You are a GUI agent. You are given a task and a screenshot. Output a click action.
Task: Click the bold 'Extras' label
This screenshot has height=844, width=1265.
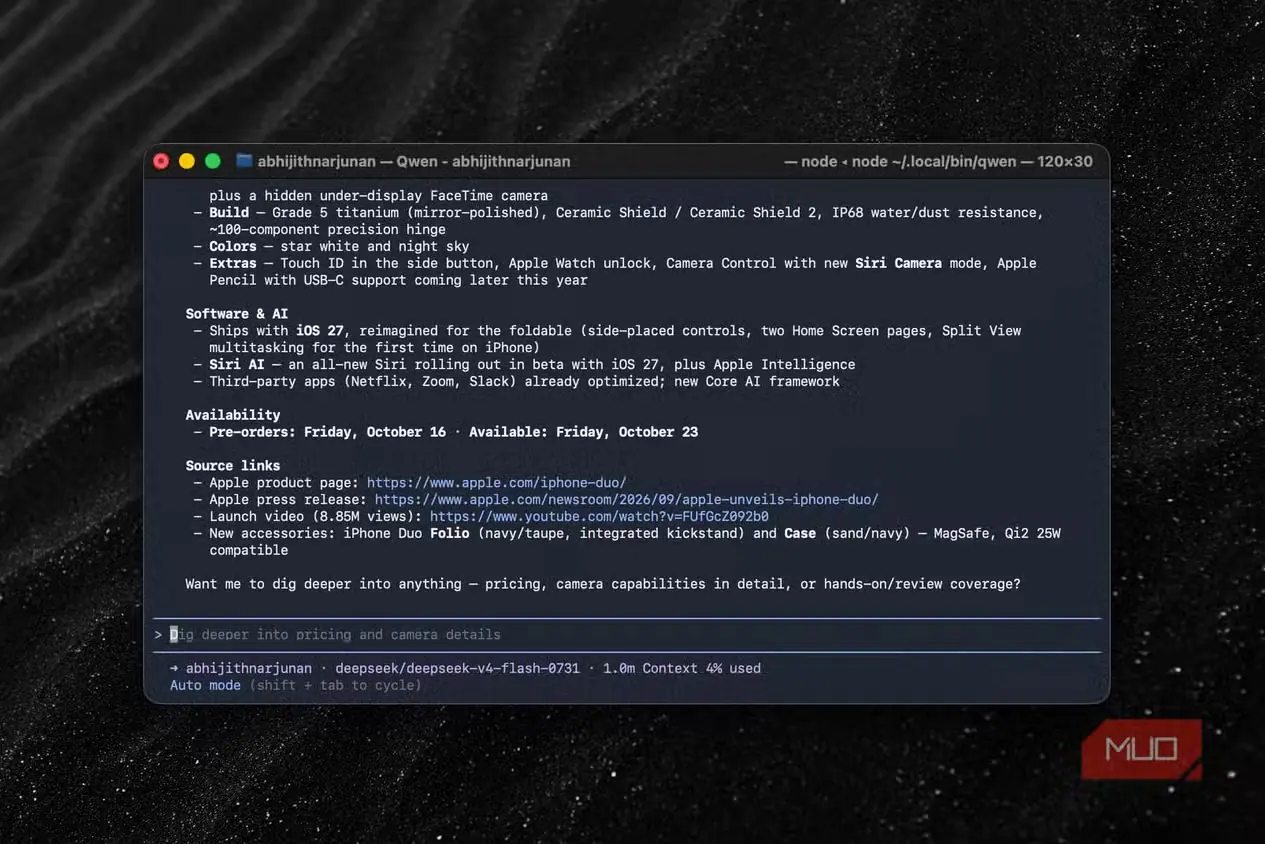point(233,264)
